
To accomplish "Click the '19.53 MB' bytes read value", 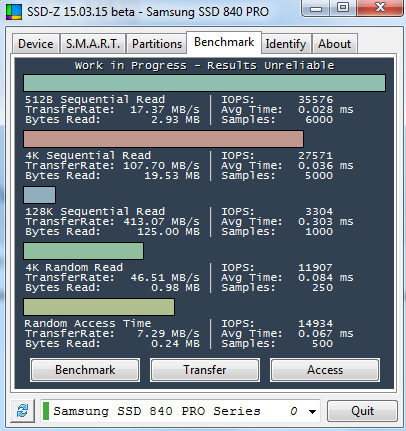I will tap(172, 176).
